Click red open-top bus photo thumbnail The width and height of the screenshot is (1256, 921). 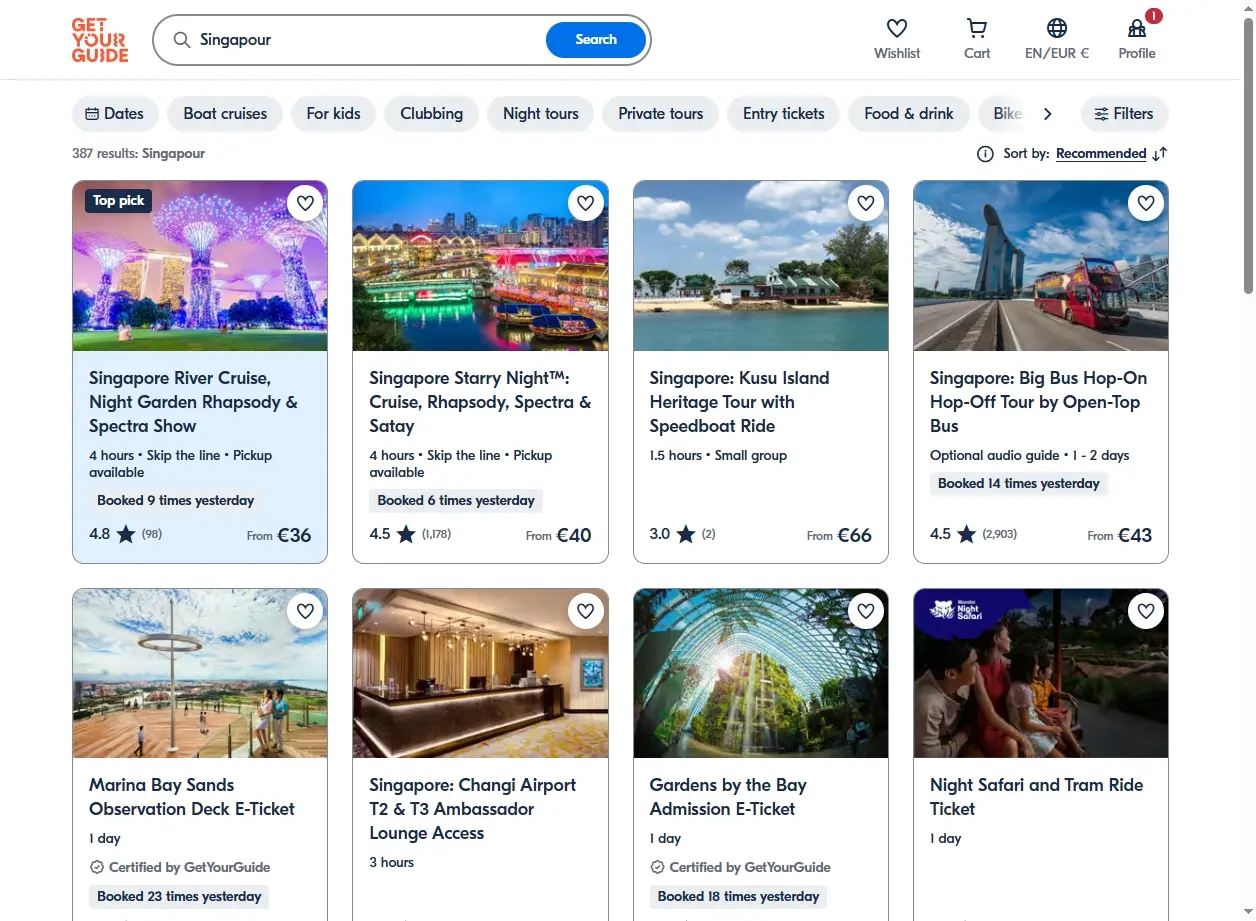click(x=1041, y=266)
